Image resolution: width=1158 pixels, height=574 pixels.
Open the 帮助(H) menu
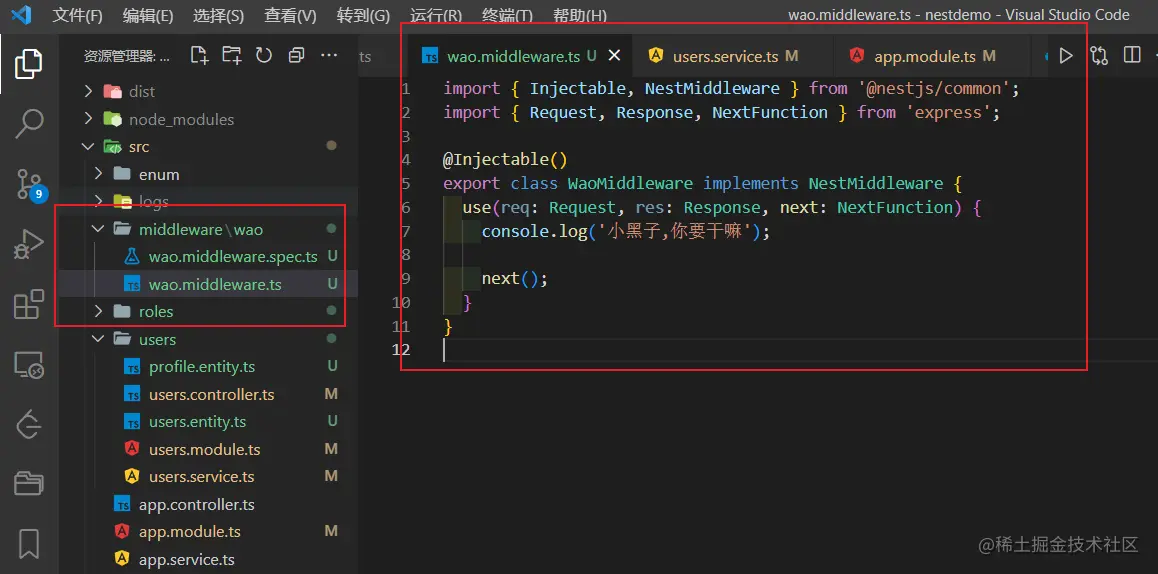[x=579, y=16]
